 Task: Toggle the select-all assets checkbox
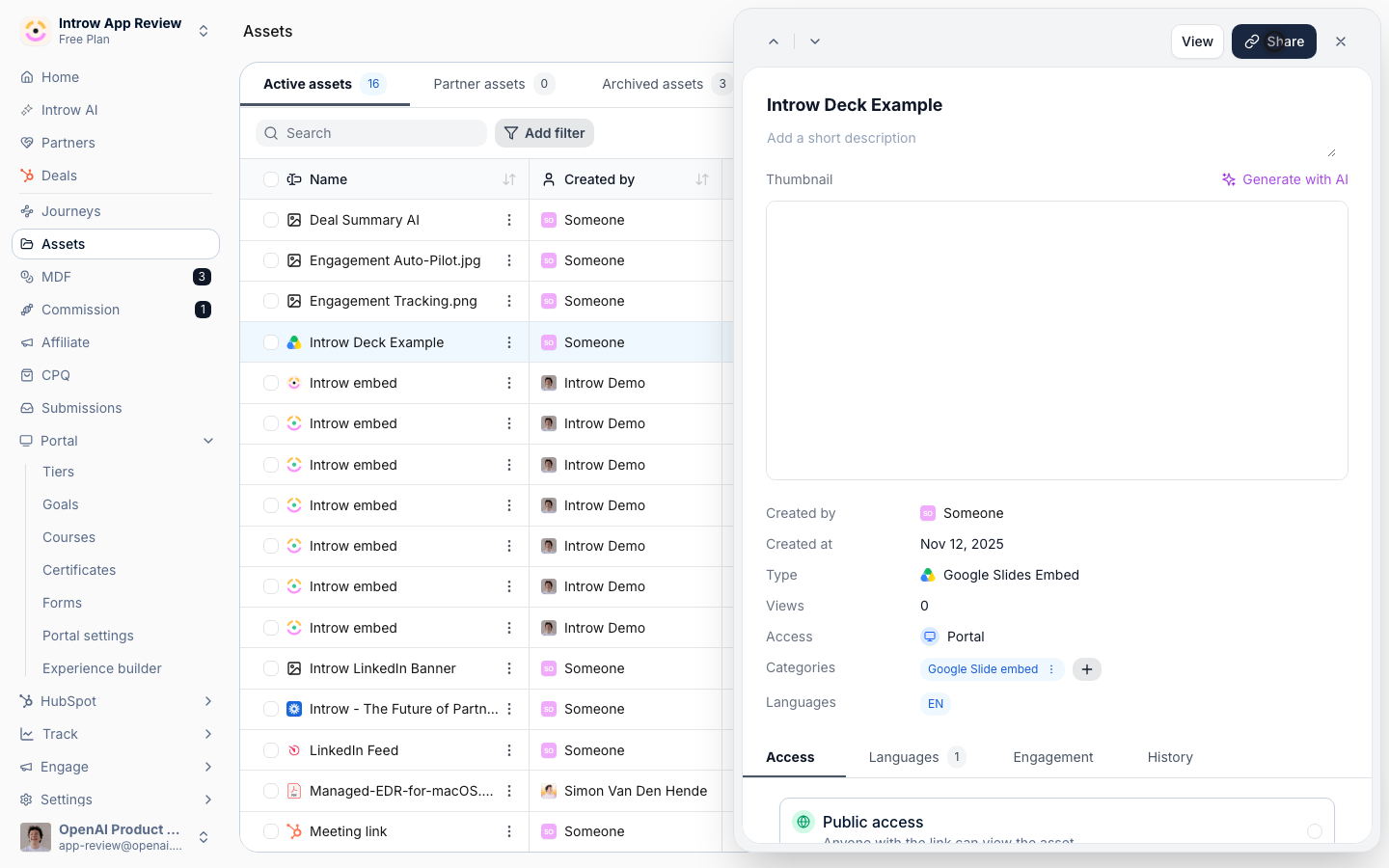click(271, 179)
